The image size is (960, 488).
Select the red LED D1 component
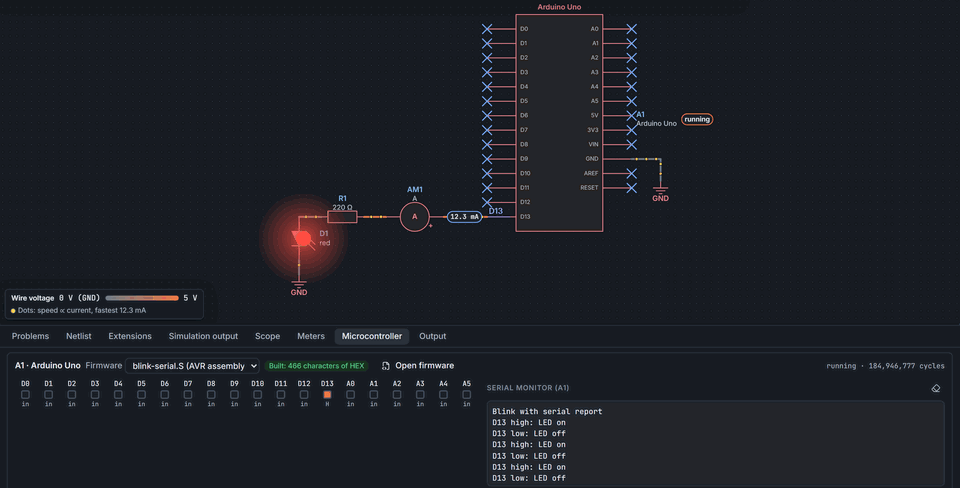(x=302, y=239)
